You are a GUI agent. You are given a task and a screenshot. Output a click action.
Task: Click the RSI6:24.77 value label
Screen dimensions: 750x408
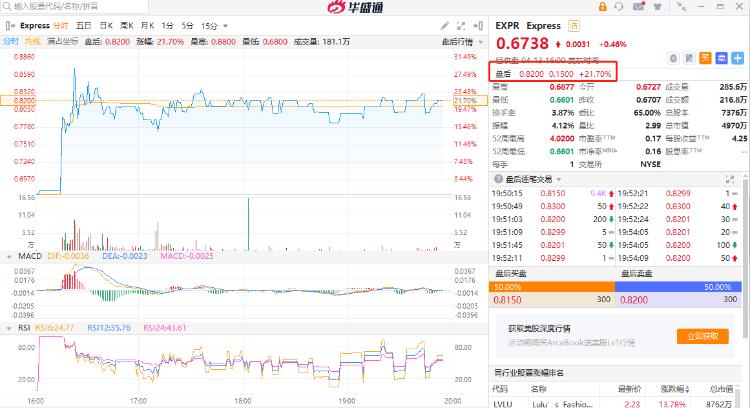point(55,328)
